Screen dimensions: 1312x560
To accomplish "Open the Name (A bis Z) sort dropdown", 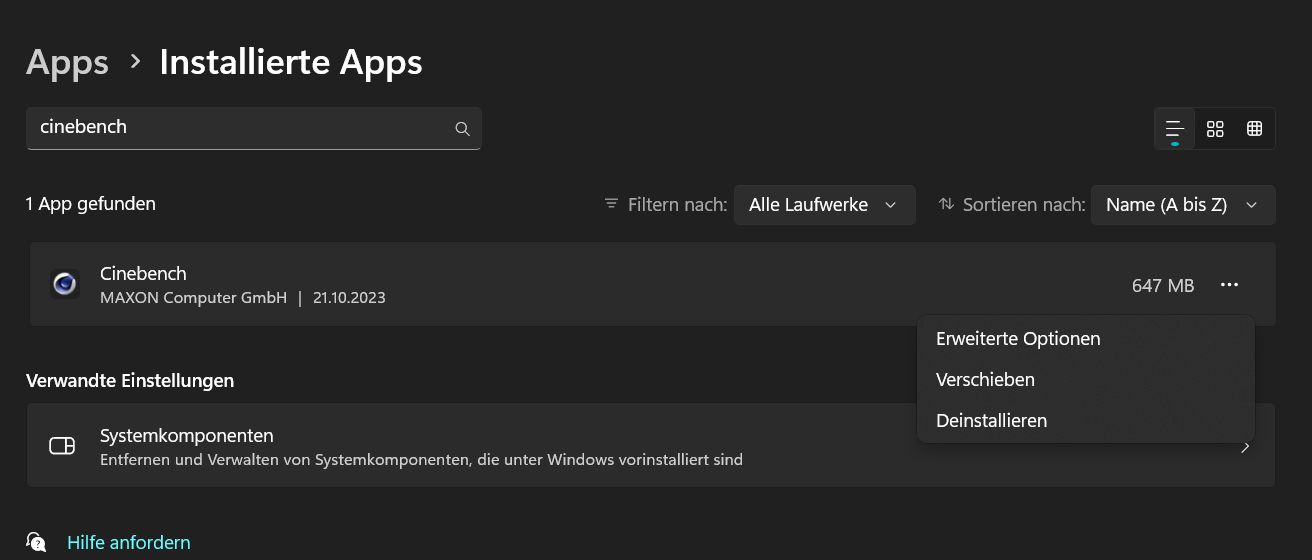I will (1183, 204).
